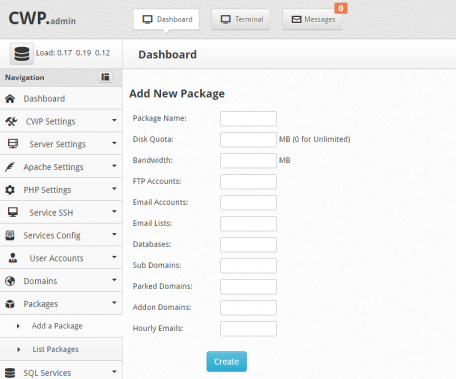The image size is (456, 379).
Task: Click the Hourly Emails input field
Action: (248, 329)
